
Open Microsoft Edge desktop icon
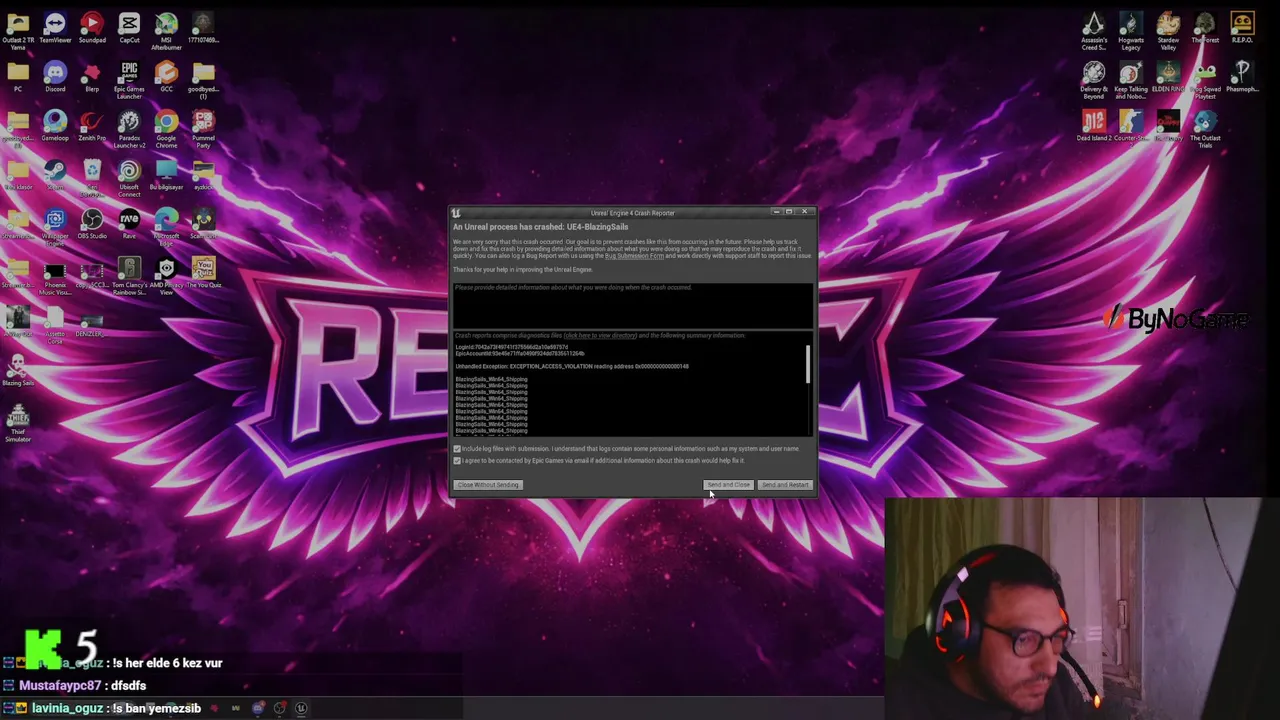pos(166,227)
